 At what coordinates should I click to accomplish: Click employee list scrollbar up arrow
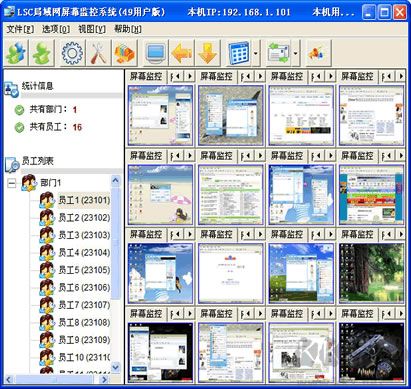(115, 181)
